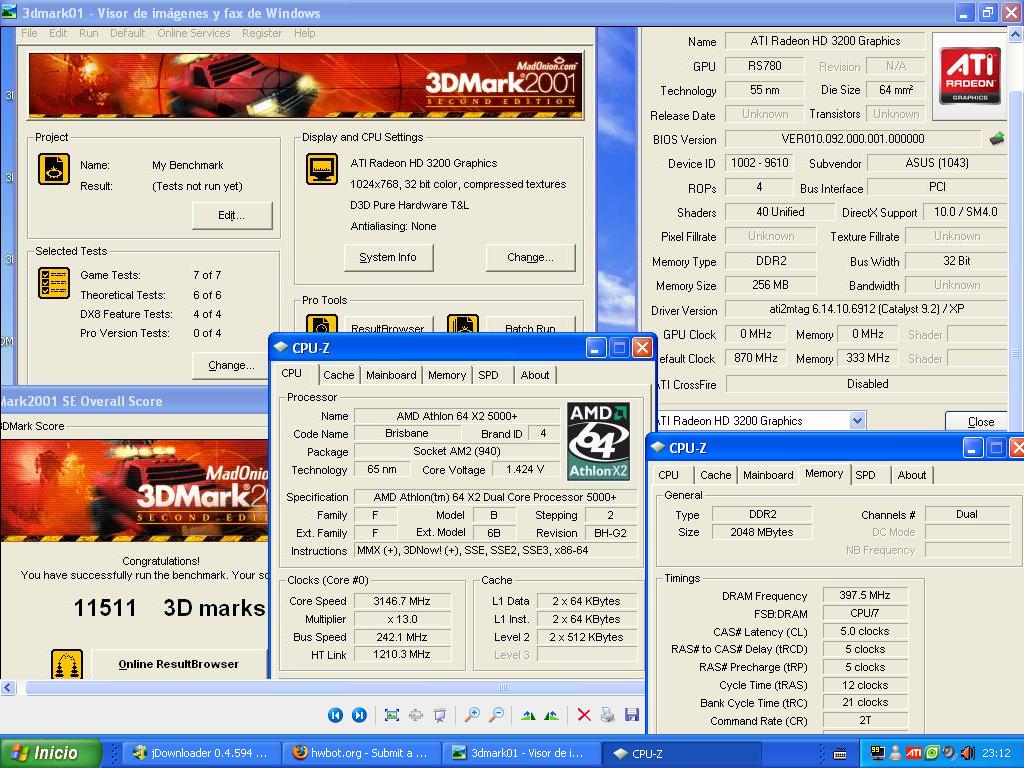
Task: Click the Actual Size icon in the viewer toolbar
Action: [416, 715]
